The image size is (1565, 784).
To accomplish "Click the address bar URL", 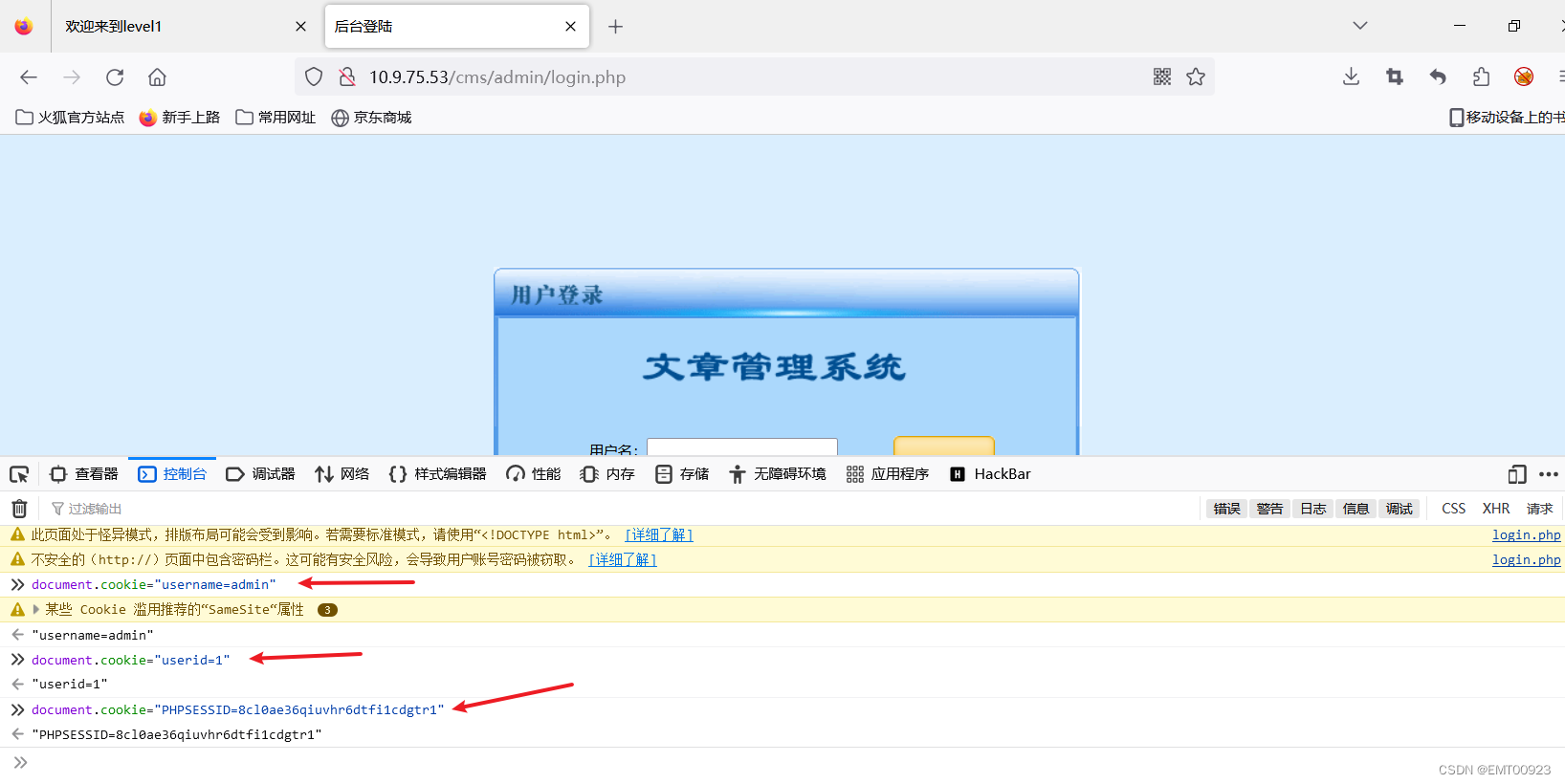I will pyautogui.click(x=497, y=77).
